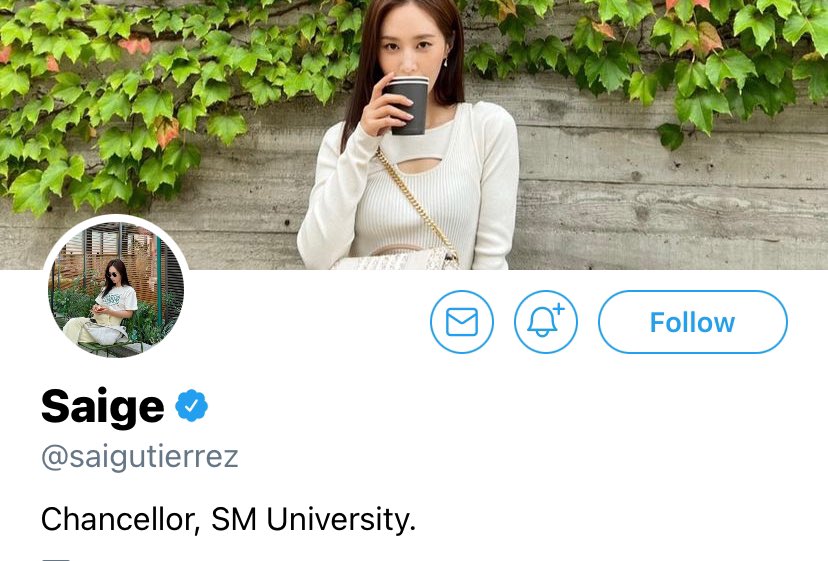Image resolution: width=828 pixels, height=561 pixels.
Task: Select the @saigutierrez handle
Action: click(140, 457)
